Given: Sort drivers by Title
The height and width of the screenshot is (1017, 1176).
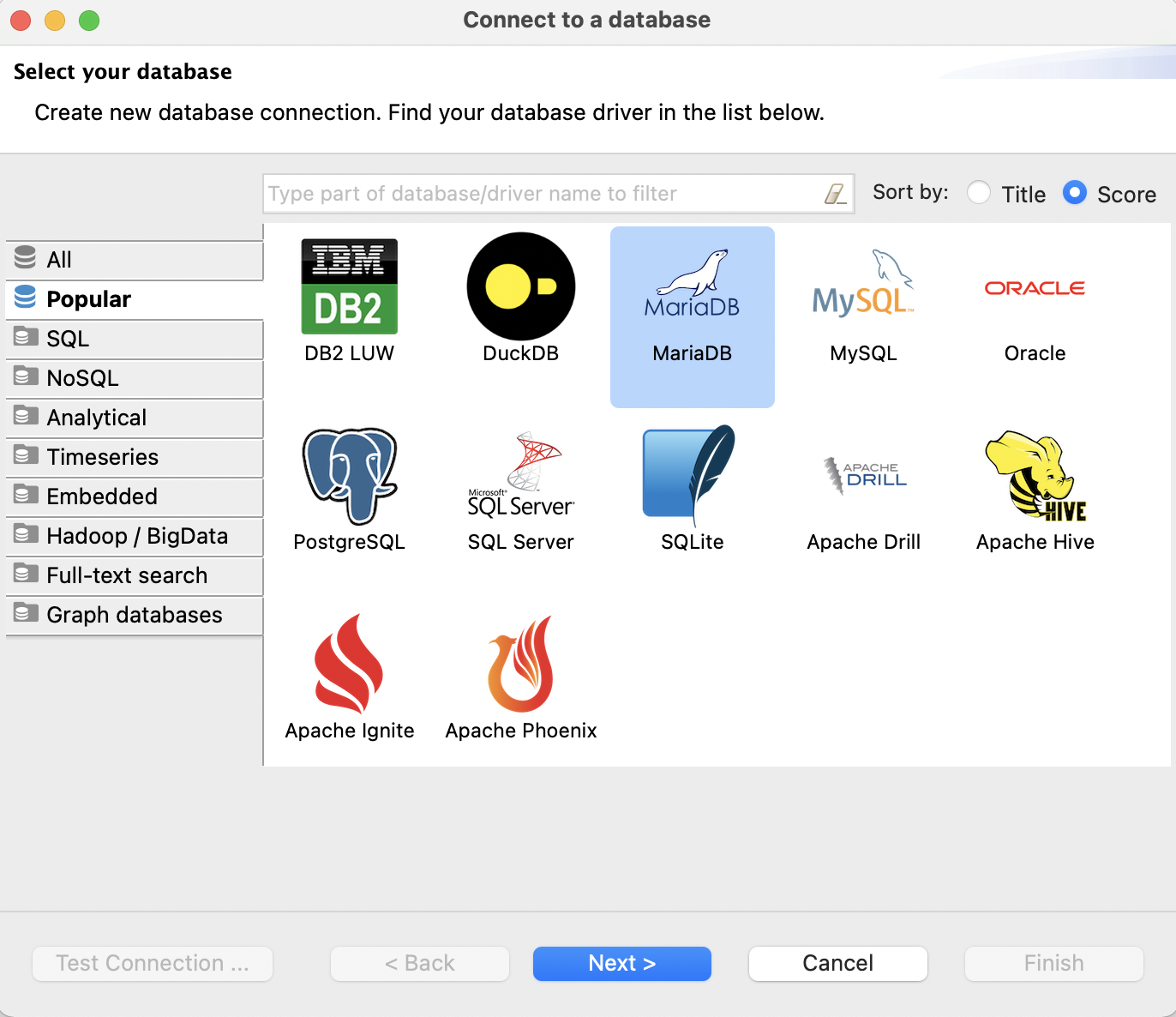Looking at the screenshot, I should pos(979,193).
